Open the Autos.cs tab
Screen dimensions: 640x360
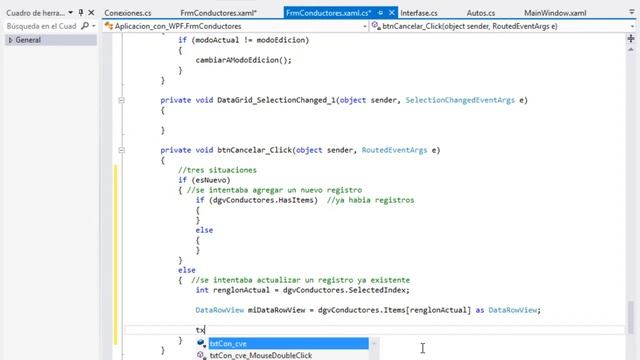click(x=480, y=13)
